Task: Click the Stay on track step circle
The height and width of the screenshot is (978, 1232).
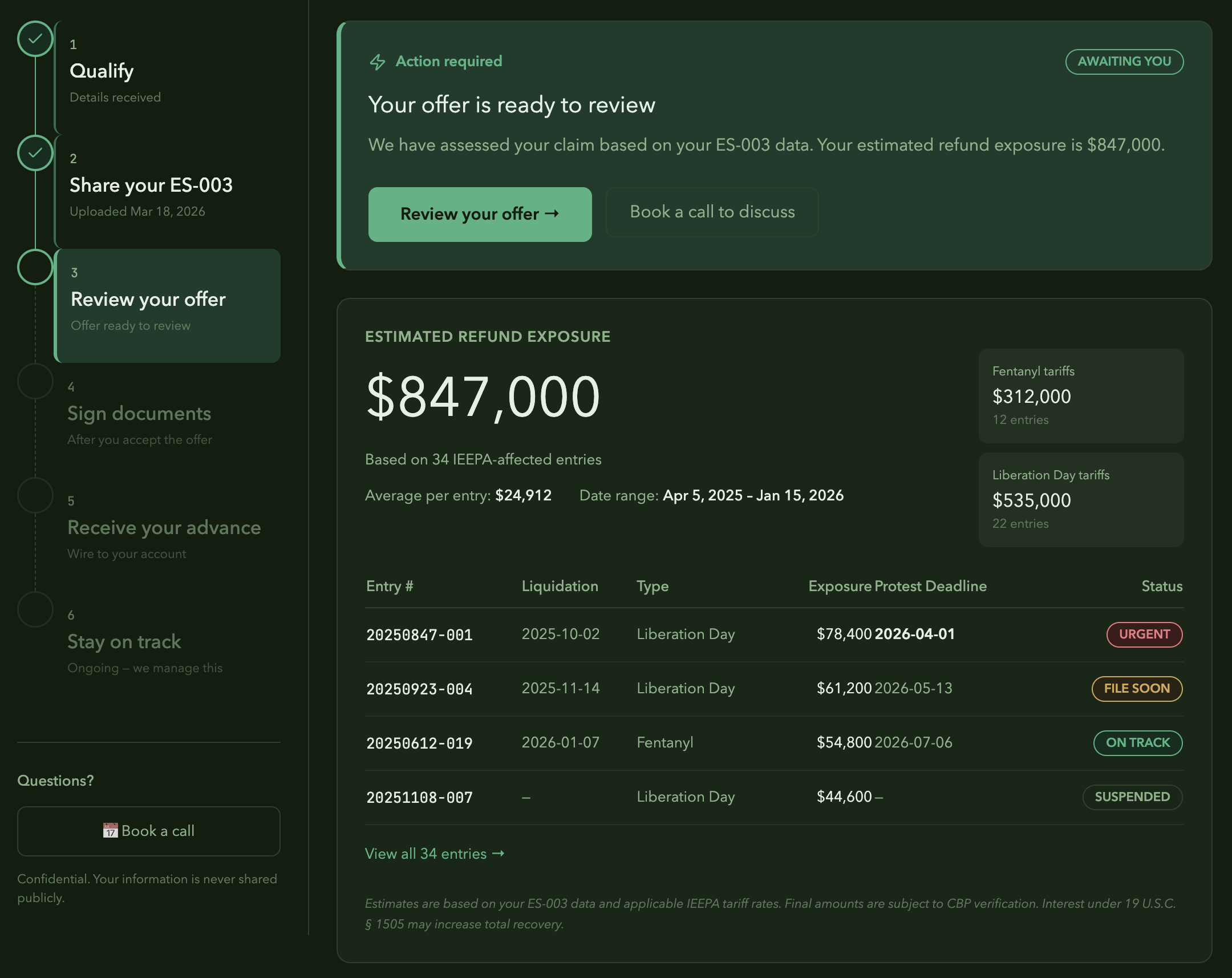Action: 35,609
